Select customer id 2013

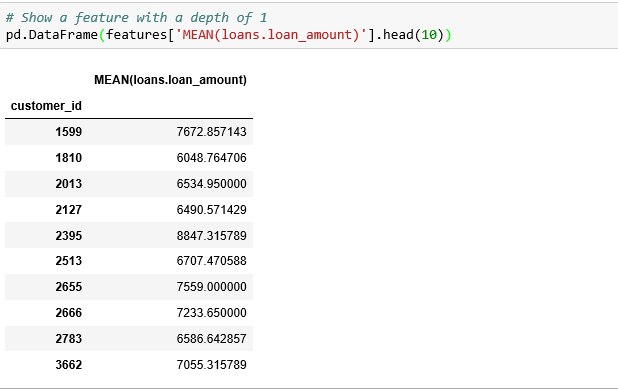(x=69, y=184)
